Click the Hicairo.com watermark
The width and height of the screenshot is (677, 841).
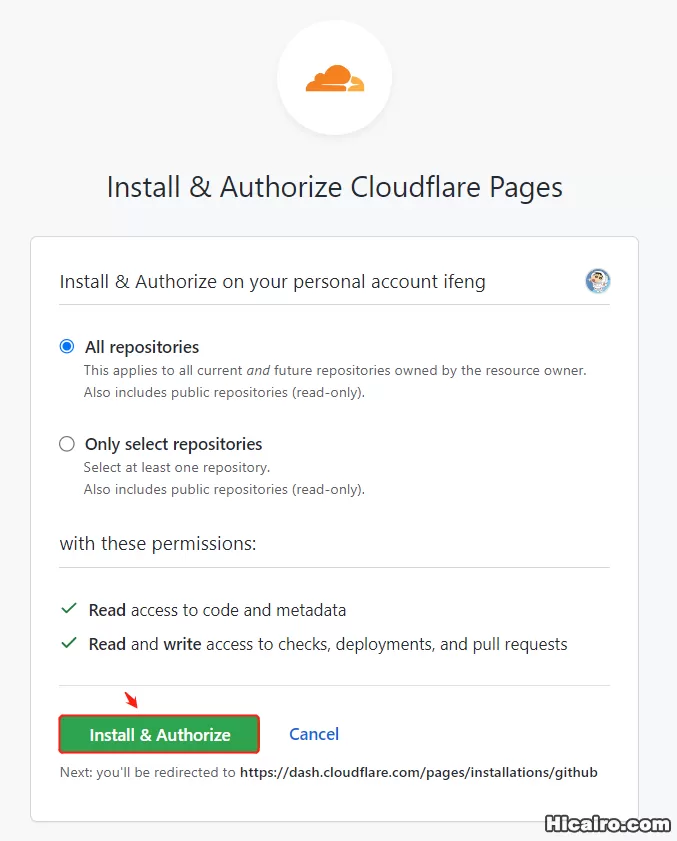point(607,824)
